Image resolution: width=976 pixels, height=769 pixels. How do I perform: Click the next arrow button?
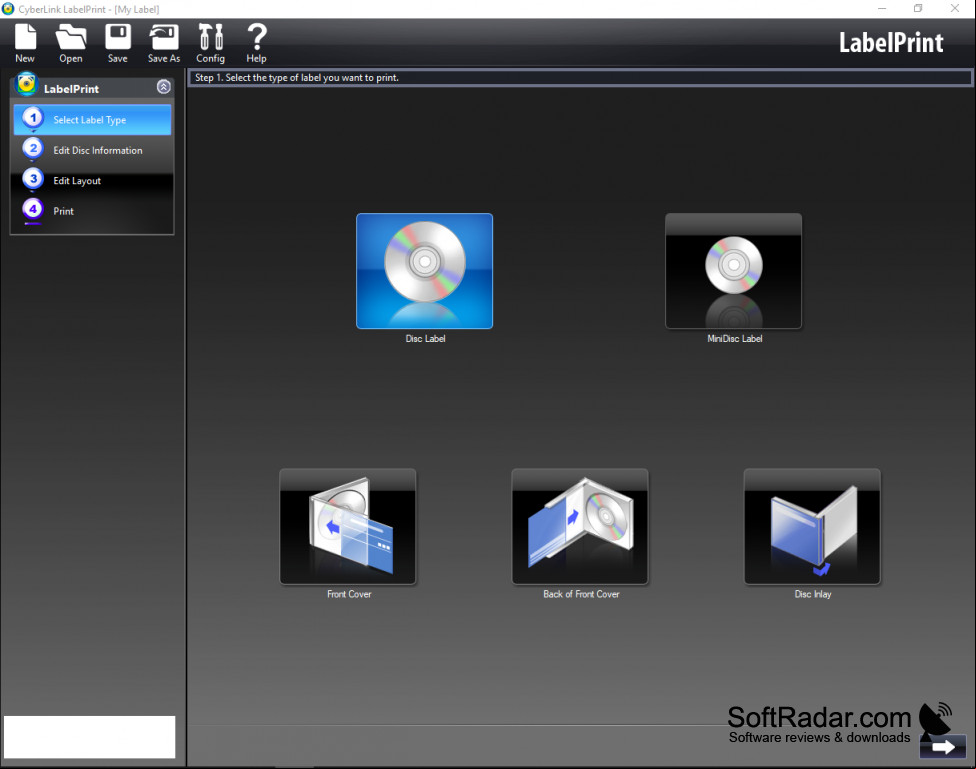(942, 747)
